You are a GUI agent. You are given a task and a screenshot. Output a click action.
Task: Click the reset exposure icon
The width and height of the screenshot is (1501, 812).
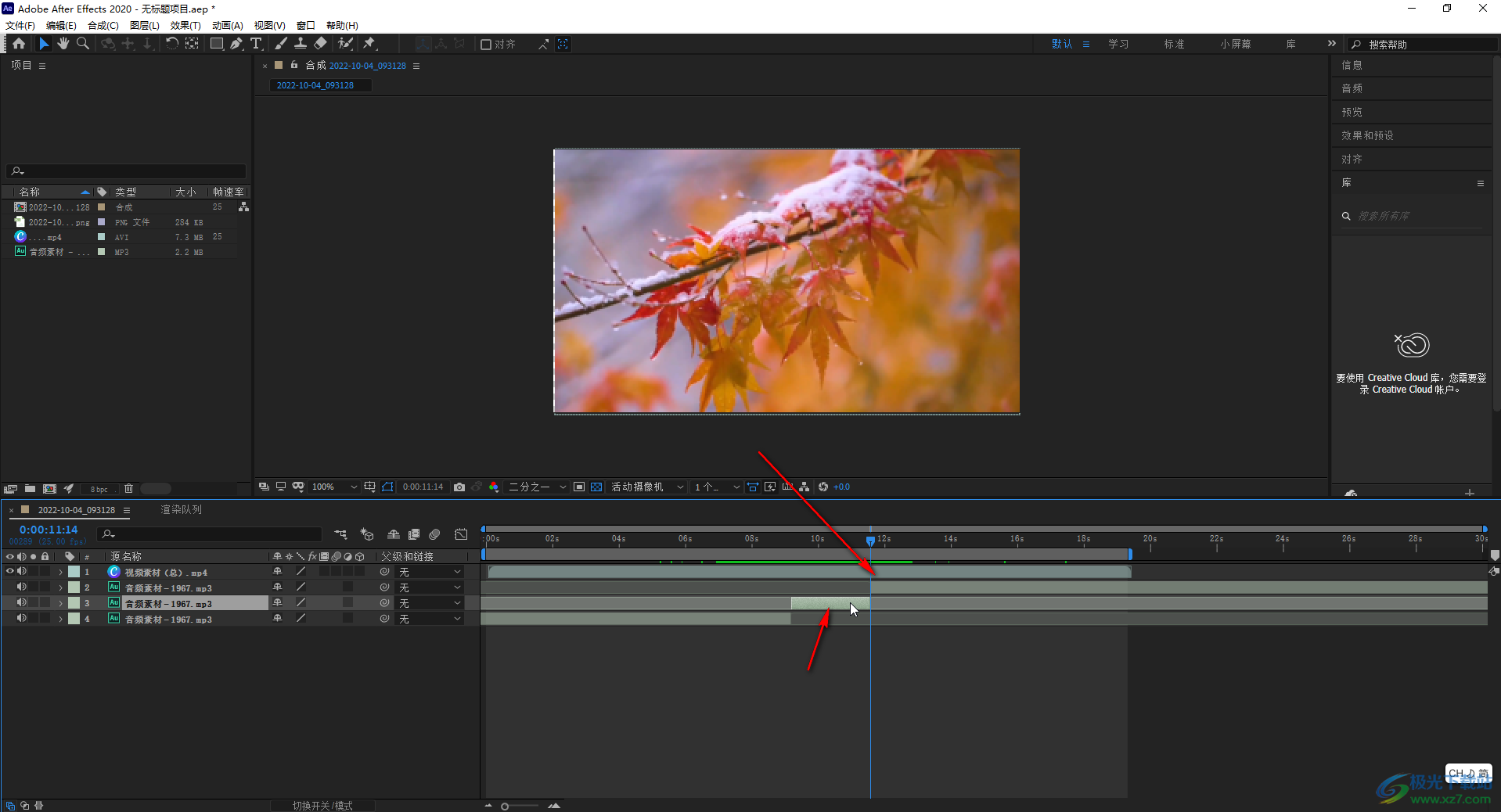click(x=823, y=487)
